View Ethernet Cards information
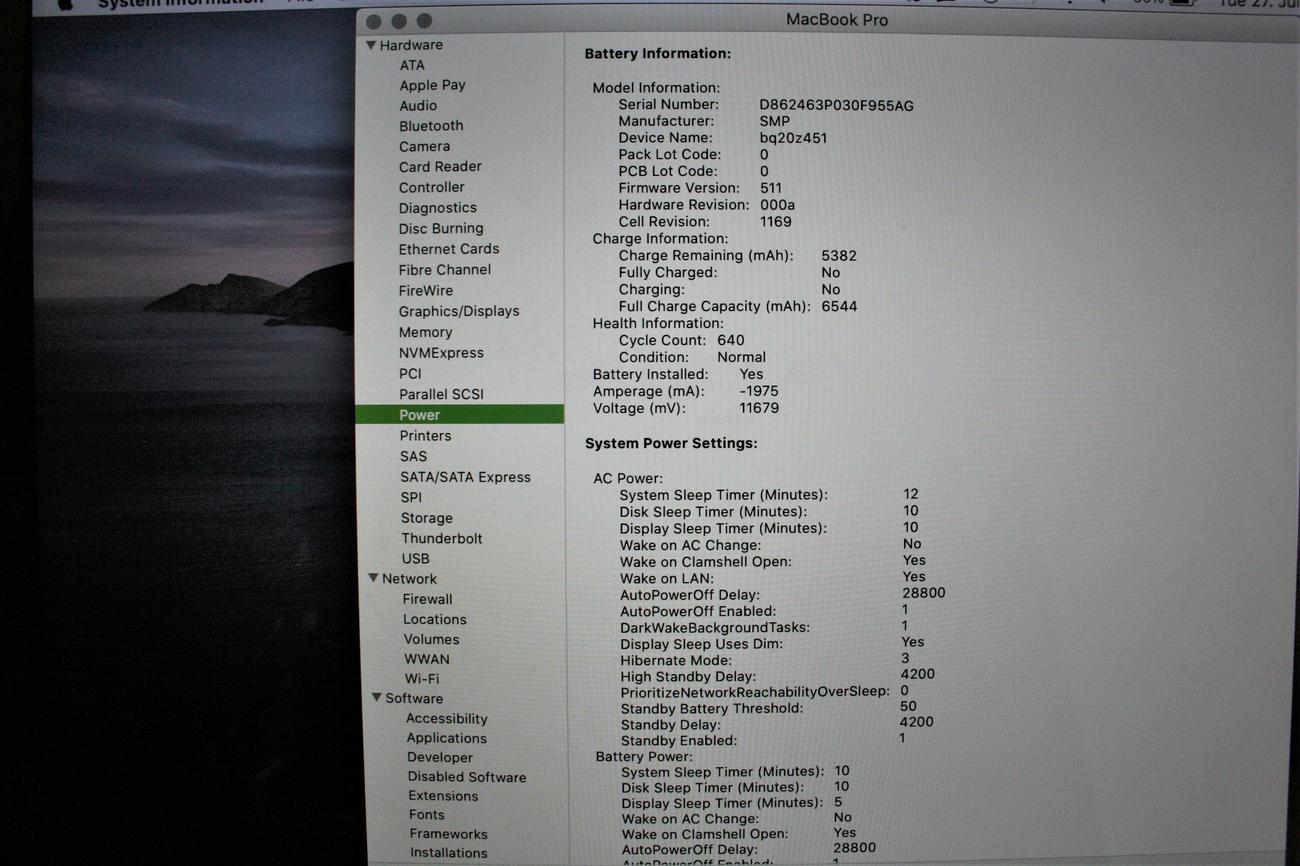1300x866 pixels. 448,249
